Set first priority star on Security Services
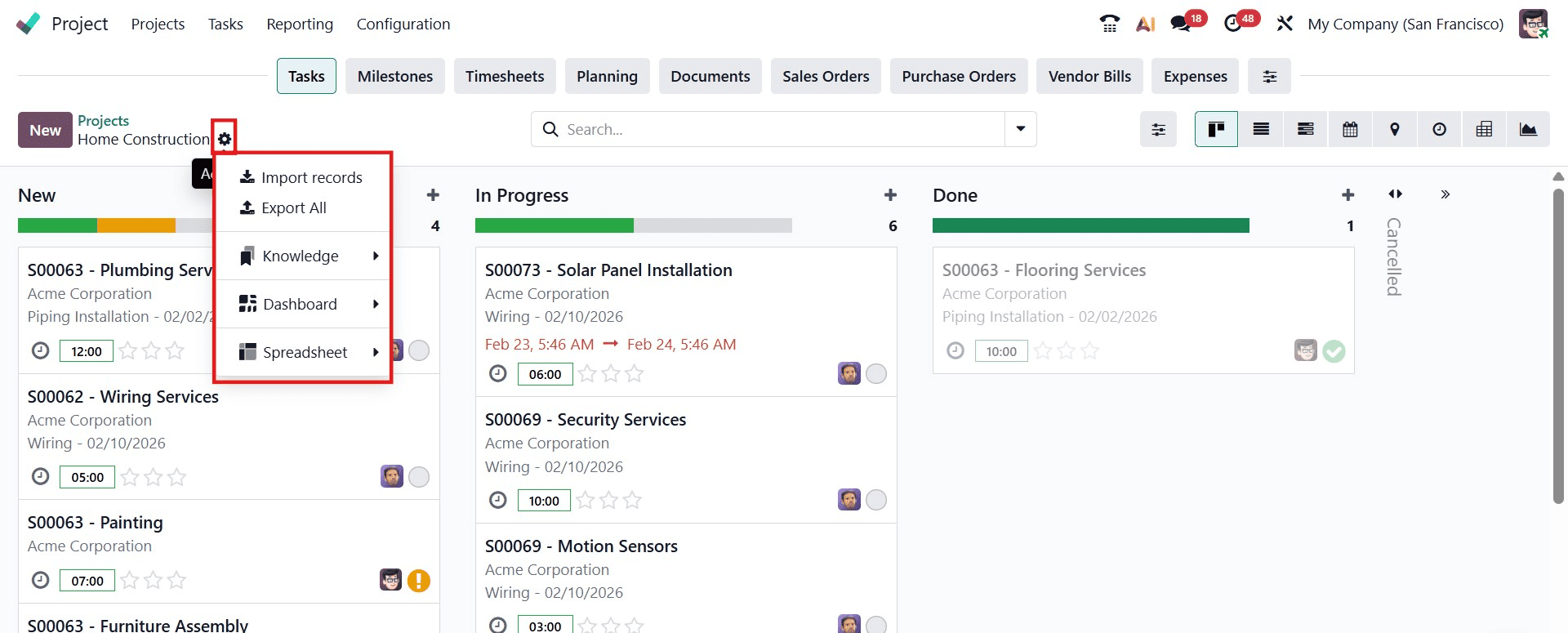 (585, 500)
